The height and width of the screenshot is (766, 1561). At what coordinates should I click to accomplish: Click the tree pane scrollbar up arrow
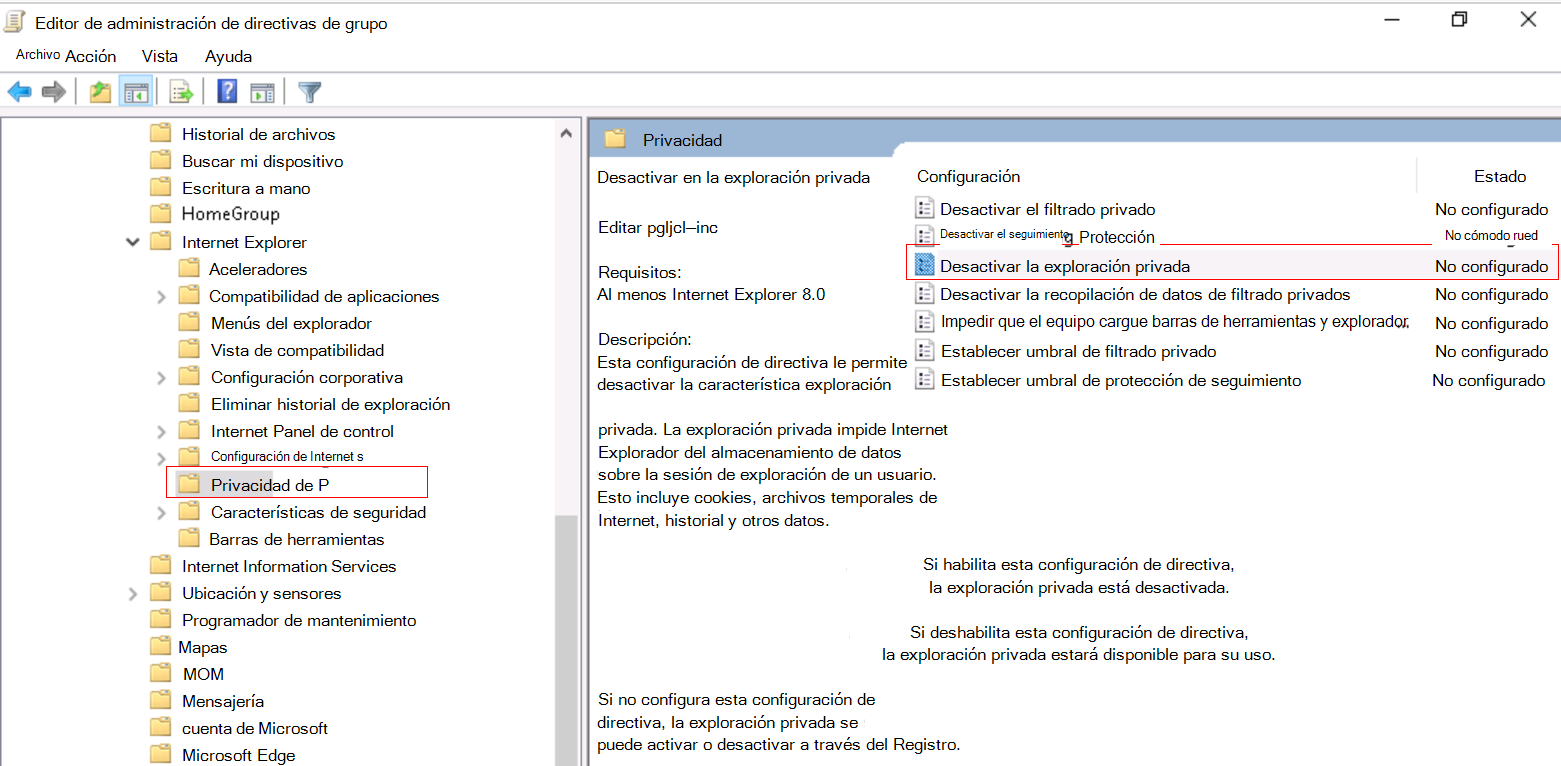[566, 133]
